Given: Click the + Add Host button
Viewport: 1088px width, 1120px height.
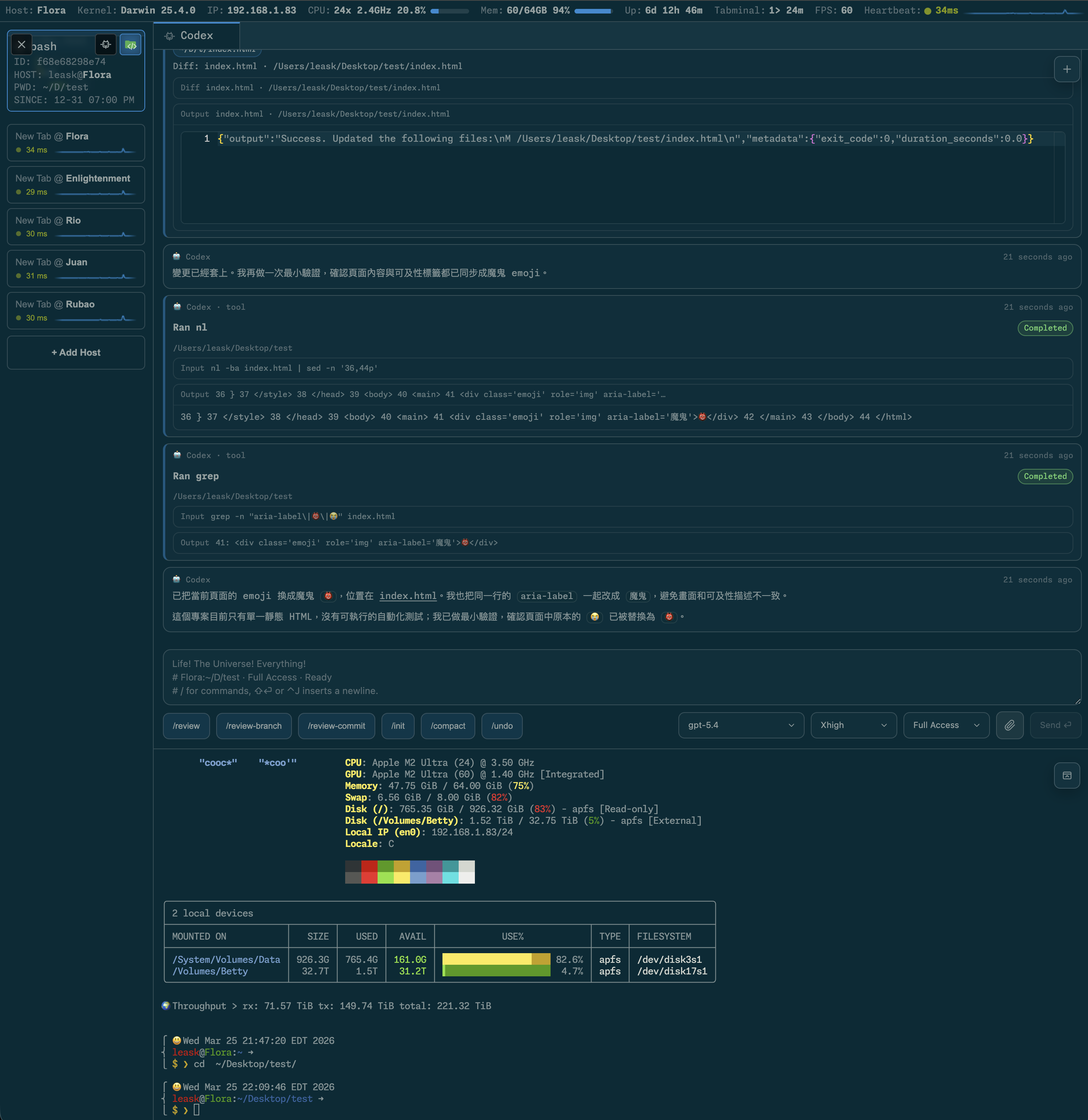Looking at the screenshot, I should coord(75,352).
